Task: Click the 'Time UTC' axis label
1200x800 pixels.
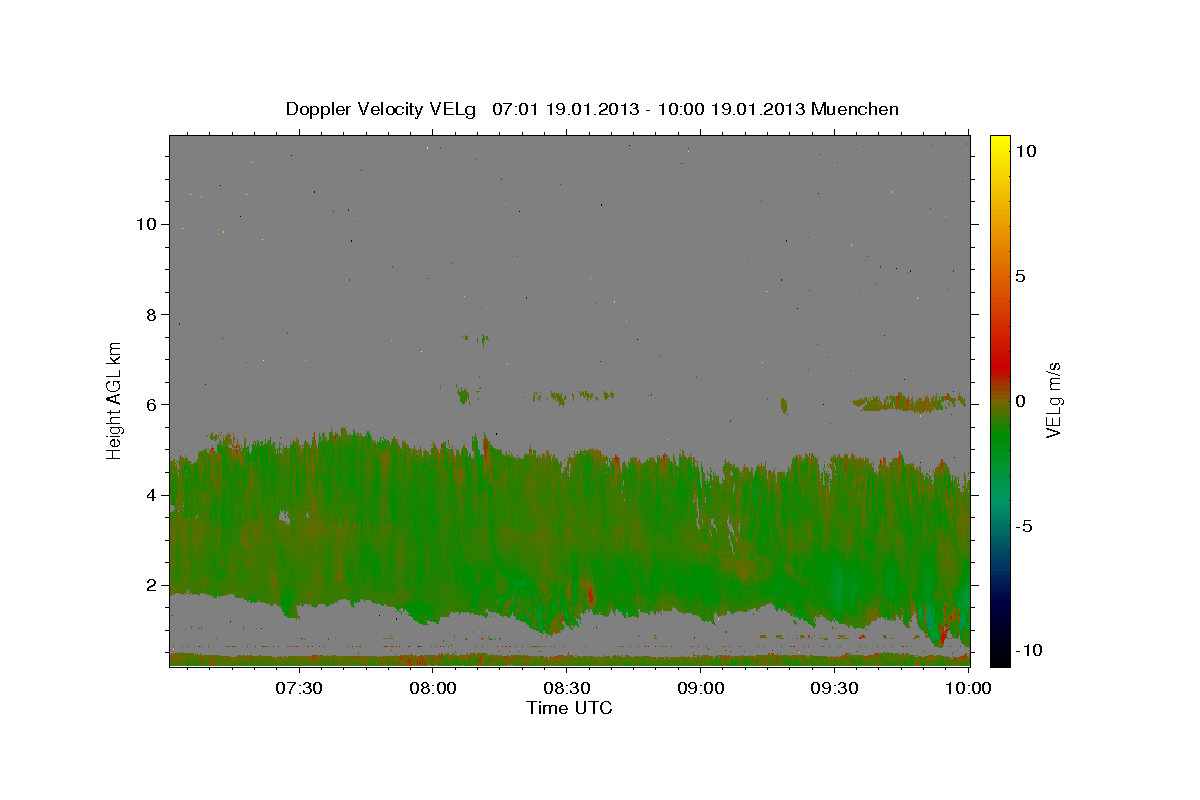Action: coord(569,708)
